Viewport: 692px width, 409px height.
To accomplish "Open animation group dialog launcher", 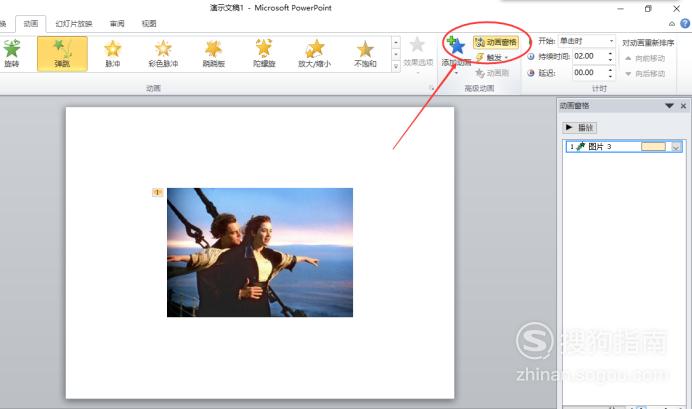I will [x=431, y=88].
